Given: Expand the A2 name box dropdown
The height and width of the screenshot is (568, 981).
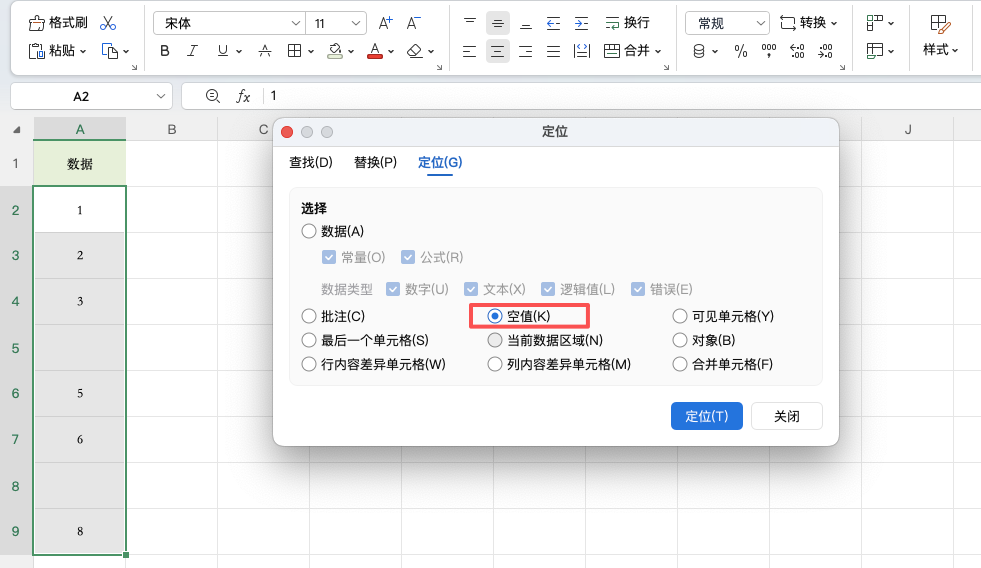Looking at the screenshot, I should pos(161,96).
